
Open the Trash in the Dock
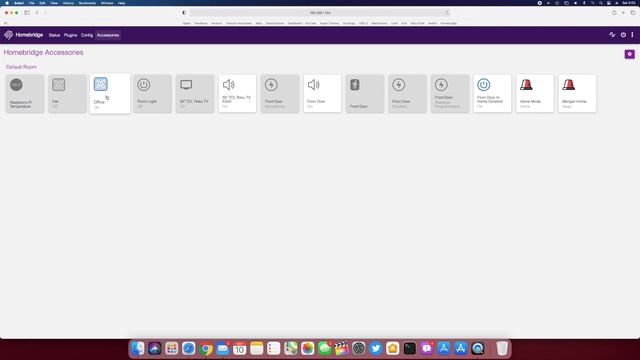(x=502, y=348)
